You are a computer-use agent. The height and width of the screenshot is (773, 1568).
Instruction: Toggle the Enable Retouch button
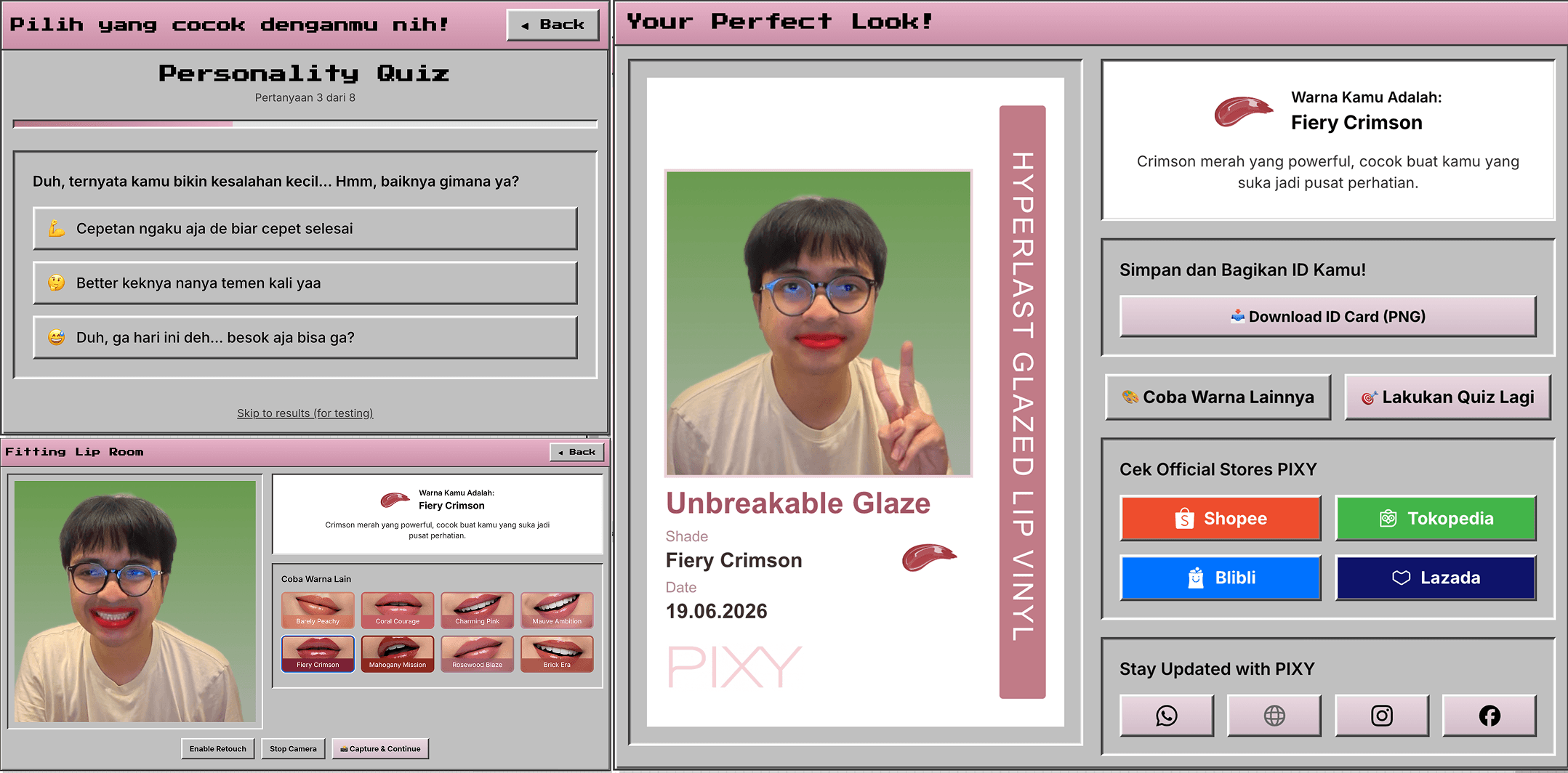point(218,749)
